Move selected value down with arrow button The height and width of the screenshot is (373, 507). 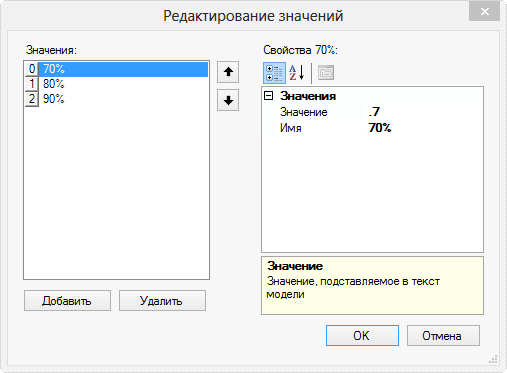(x=228, y=100)
